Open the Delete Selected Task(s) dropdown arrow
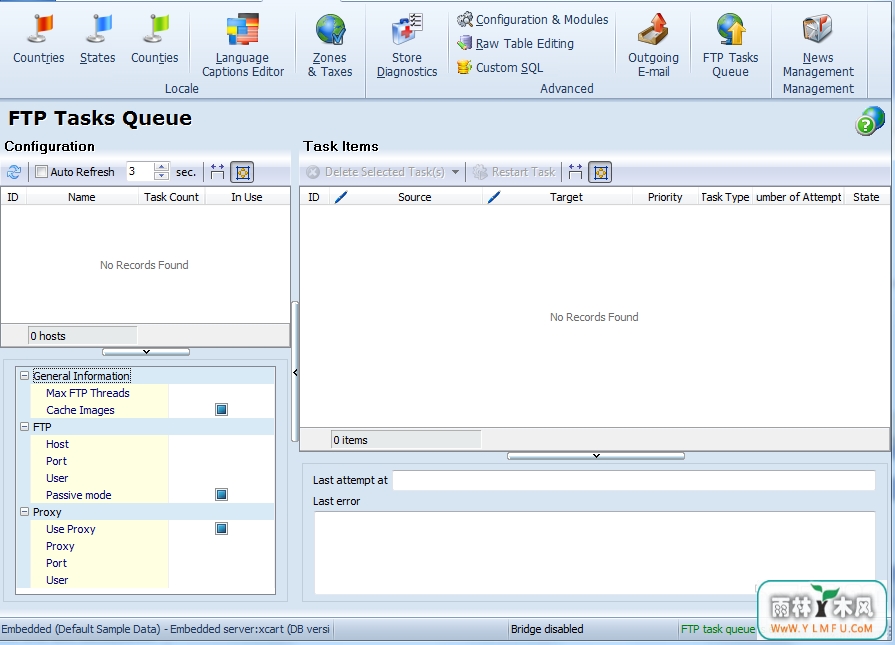Image resolution: width=895 pixels, height=645 pixels. pyautogui.click(x=455, y=172)
